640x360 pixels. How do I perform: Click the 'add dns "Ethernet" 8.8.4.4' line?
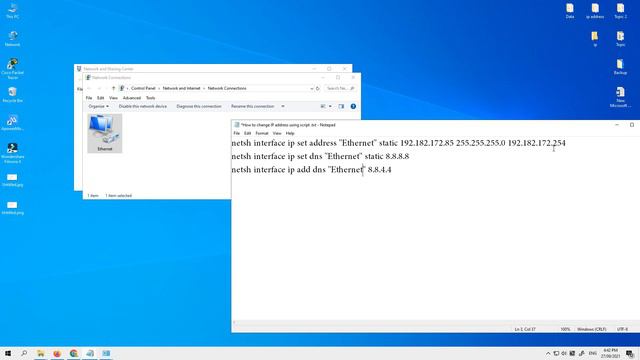coord(311,169)
